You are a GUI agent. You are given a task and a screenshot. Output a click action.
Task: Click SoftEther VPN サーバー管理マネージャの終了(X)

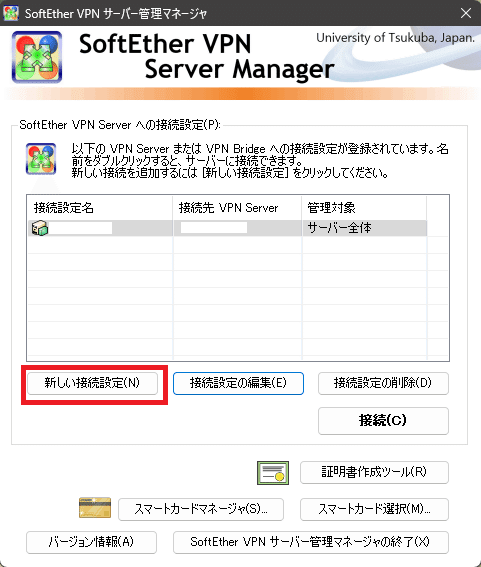(311, 542)
